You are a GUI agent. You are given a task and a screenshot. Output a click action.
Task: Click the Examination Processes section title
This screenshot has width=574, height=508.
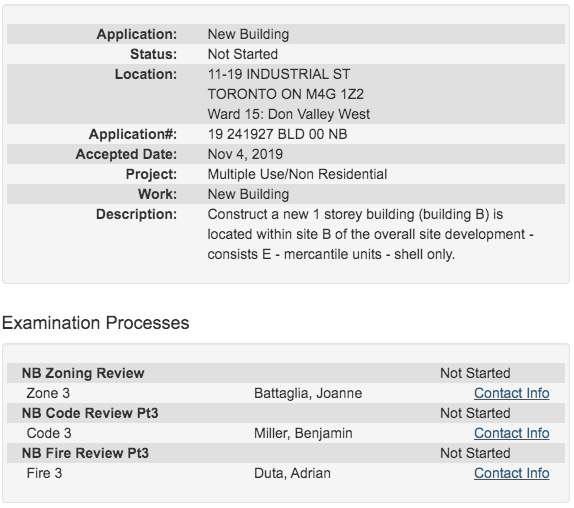(96, 323)
